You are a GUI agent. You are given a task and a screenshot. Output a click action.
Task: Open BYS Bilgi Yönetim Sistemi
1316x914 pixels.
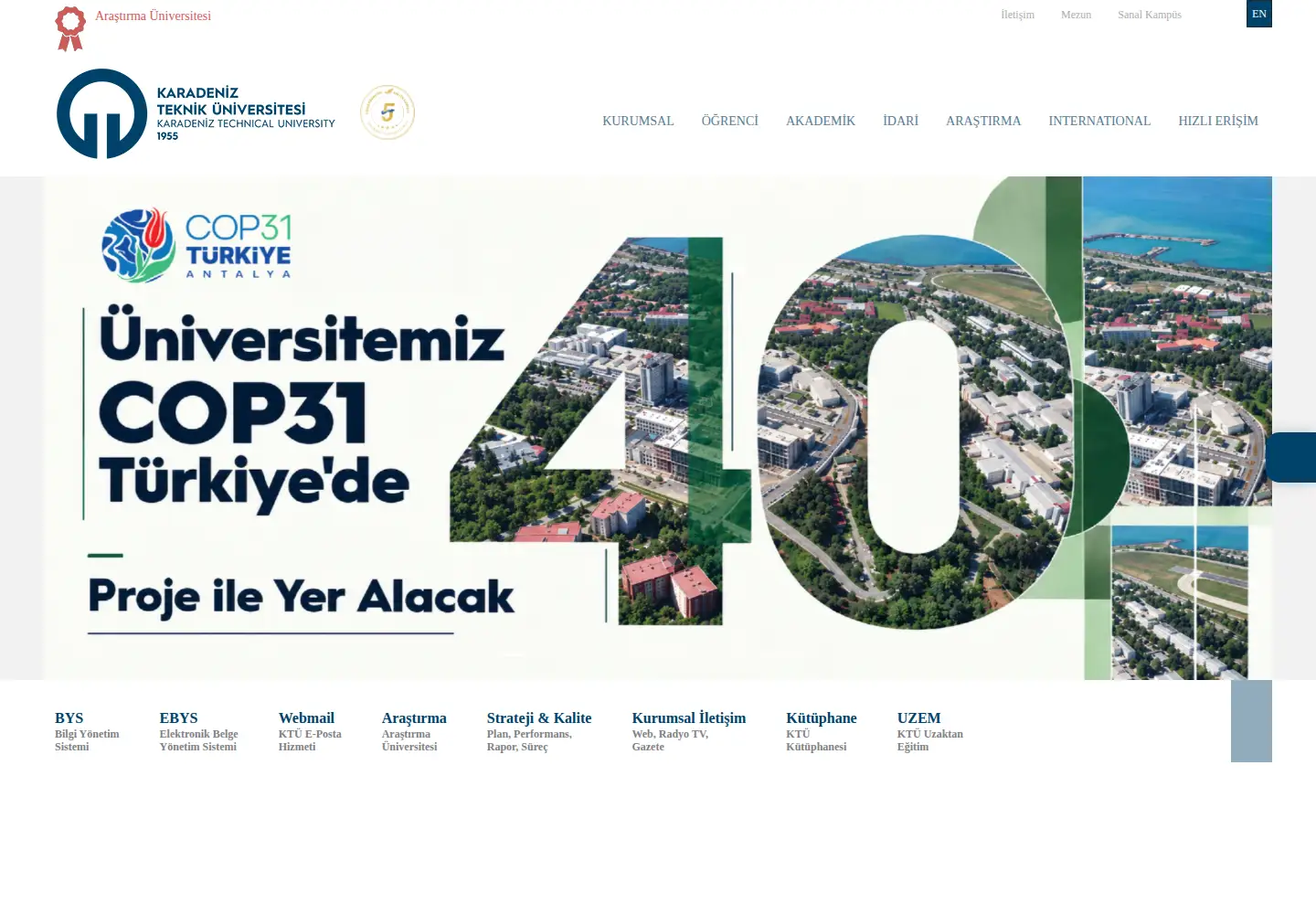[x=87, y=731]
